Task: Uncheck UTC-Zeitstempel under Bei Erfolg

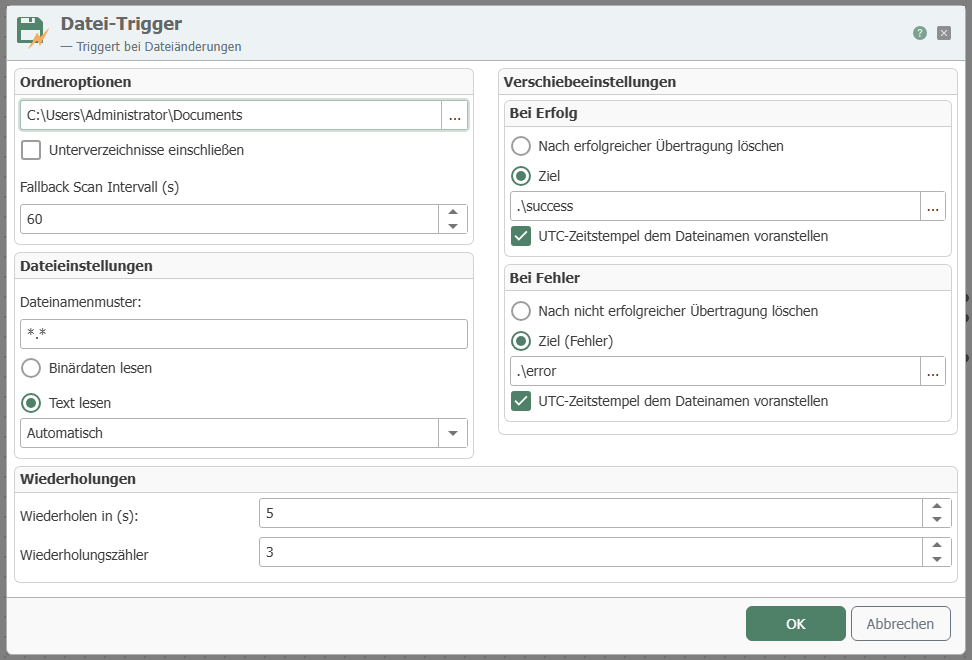Action: tap(521, 236)
